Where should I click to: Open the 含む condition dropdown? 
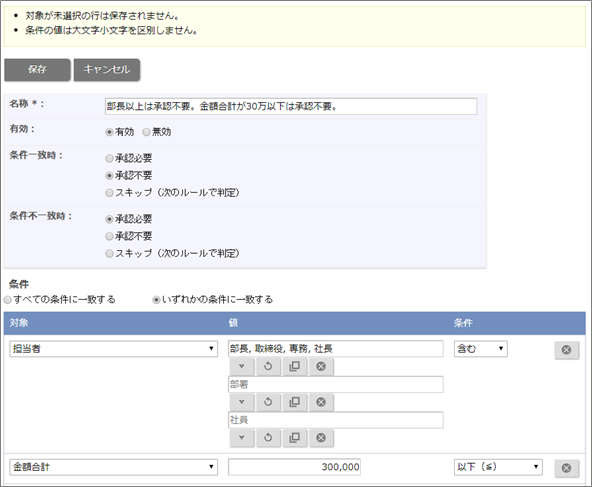coord(481,349)
